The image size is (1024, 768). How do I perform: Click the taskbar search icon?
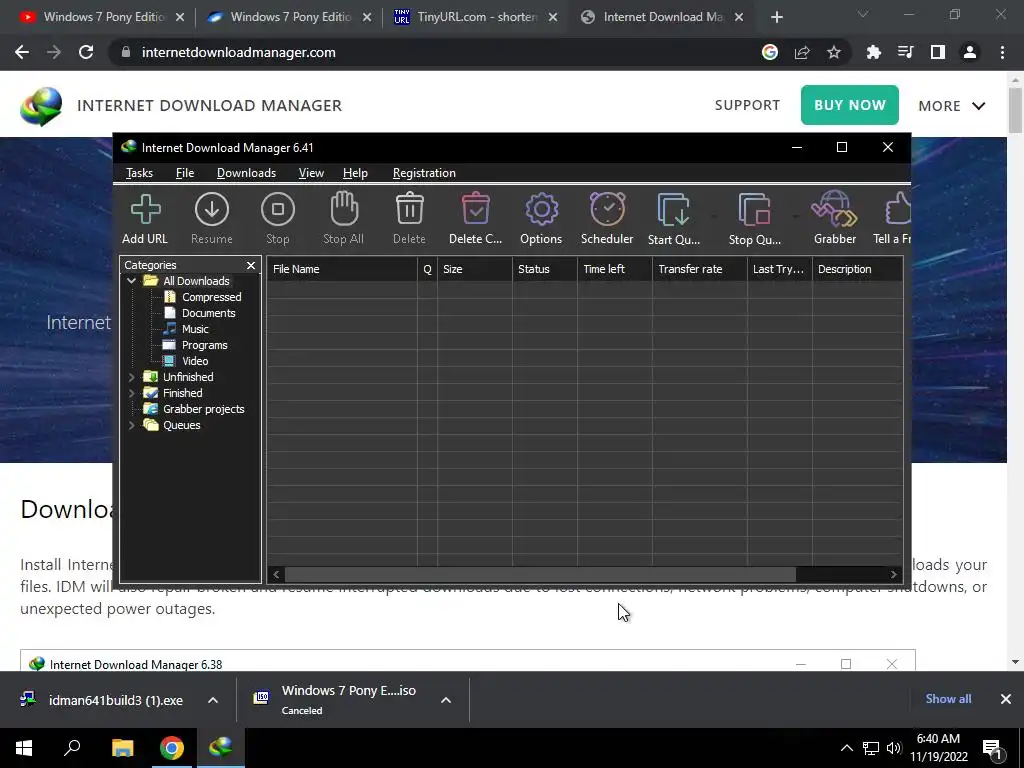click(72, 748)
